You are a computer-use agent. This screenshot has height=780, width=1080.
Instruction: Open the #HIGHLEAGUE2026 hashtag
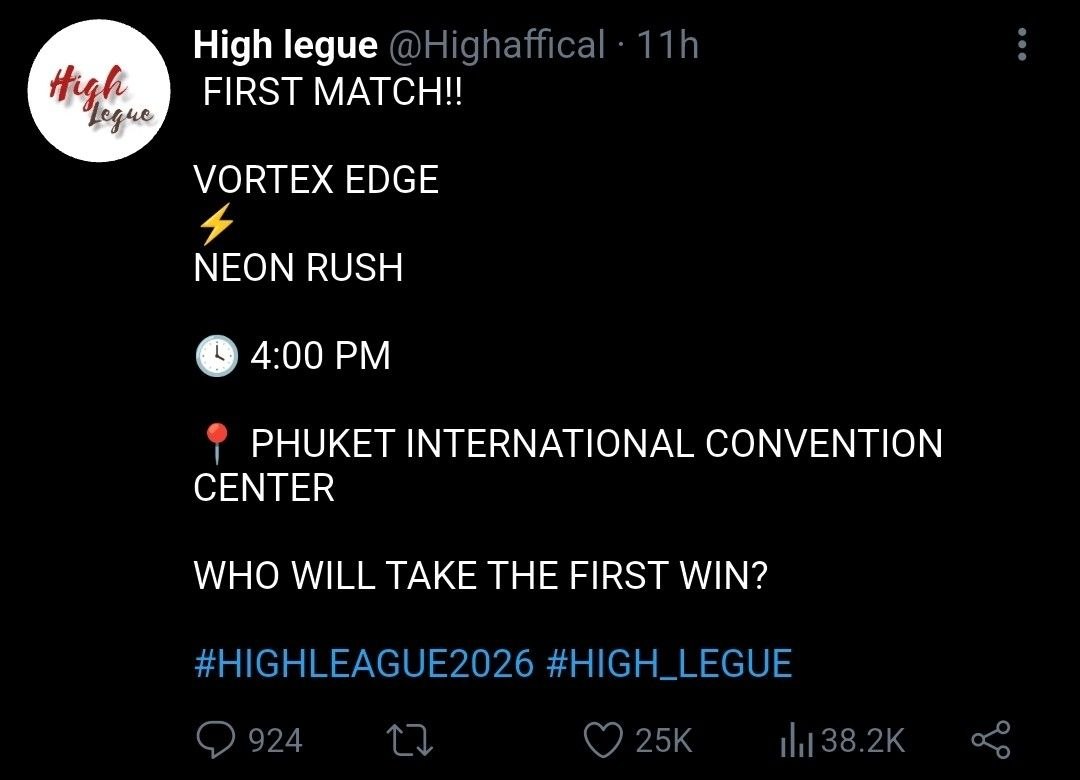click(x=364, y=664)
